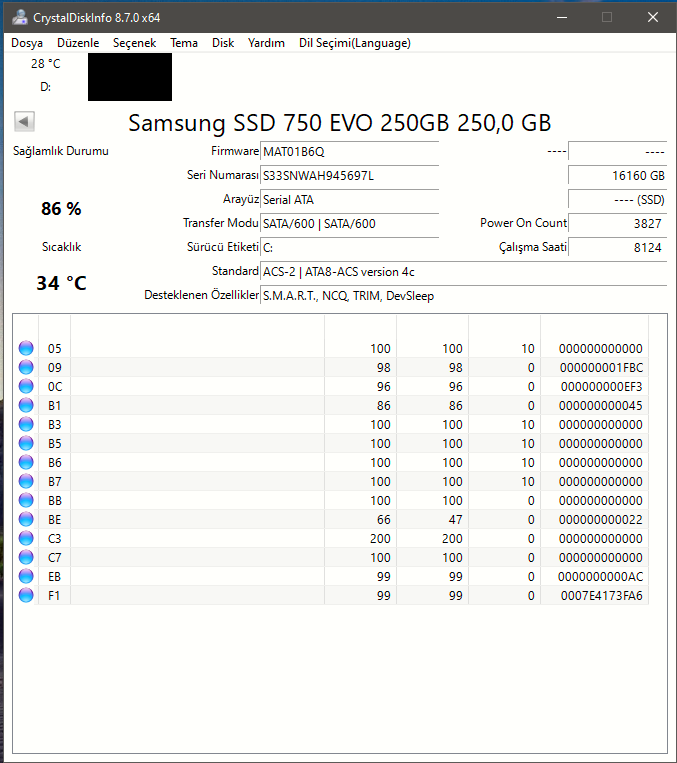This screenshot has width=677, height=763.
Task: Click the status orb for attribute 09
Action: [26, 367]
